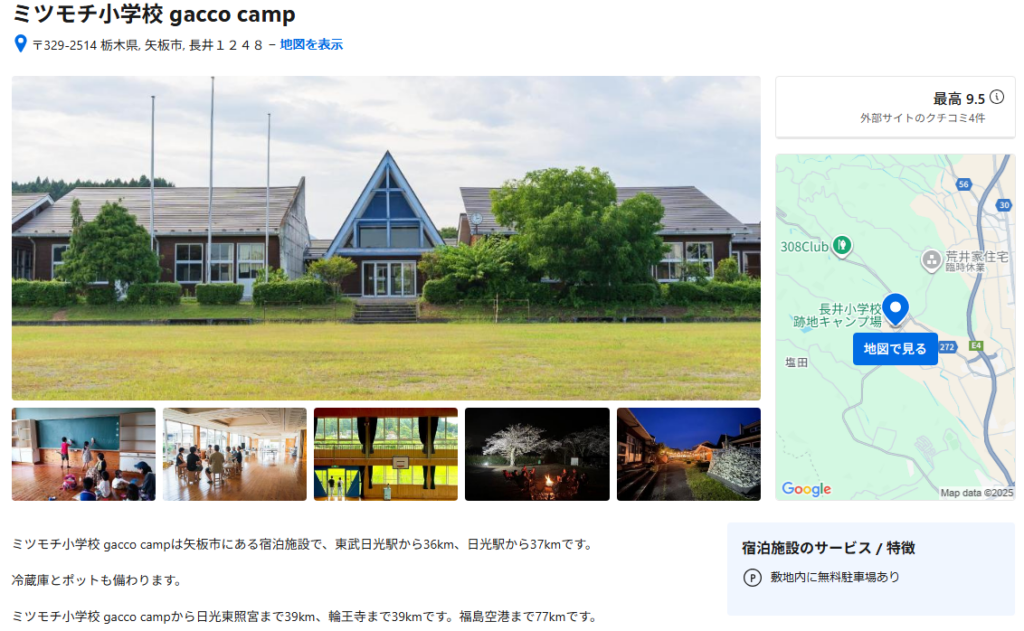The width and height of the screenshot is (1024, 631).
Task: Click 外部サイトのクチコミ4件 review text
Action: coord(922,118)
